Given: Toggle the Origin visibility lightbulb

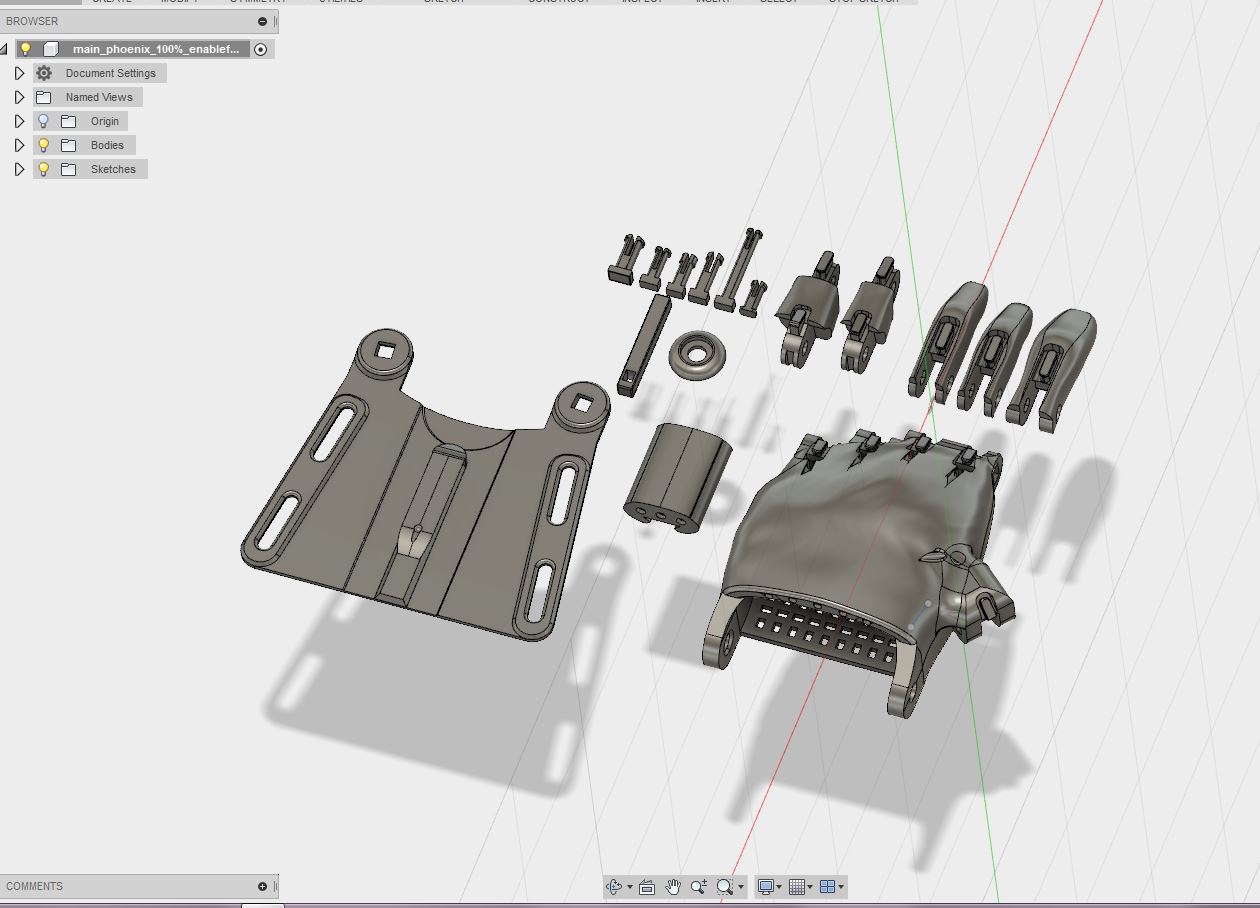Looking at the screenshot, I should pyautogui.click(x=43, y=121).
